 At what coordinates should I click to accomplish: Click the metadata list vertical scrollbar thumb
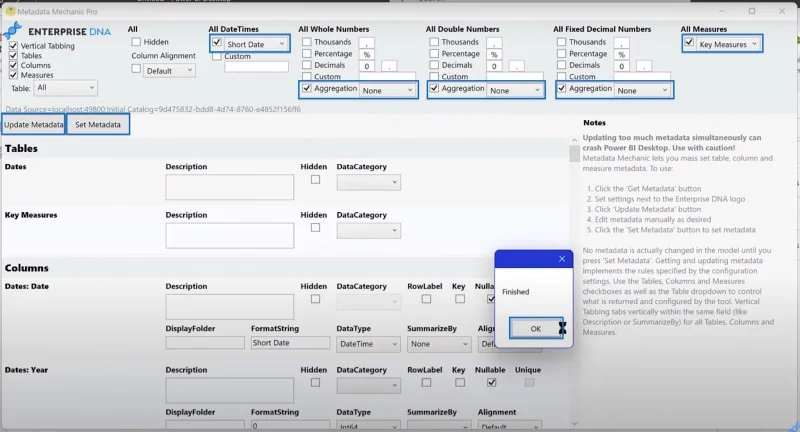tap(574, 153)
